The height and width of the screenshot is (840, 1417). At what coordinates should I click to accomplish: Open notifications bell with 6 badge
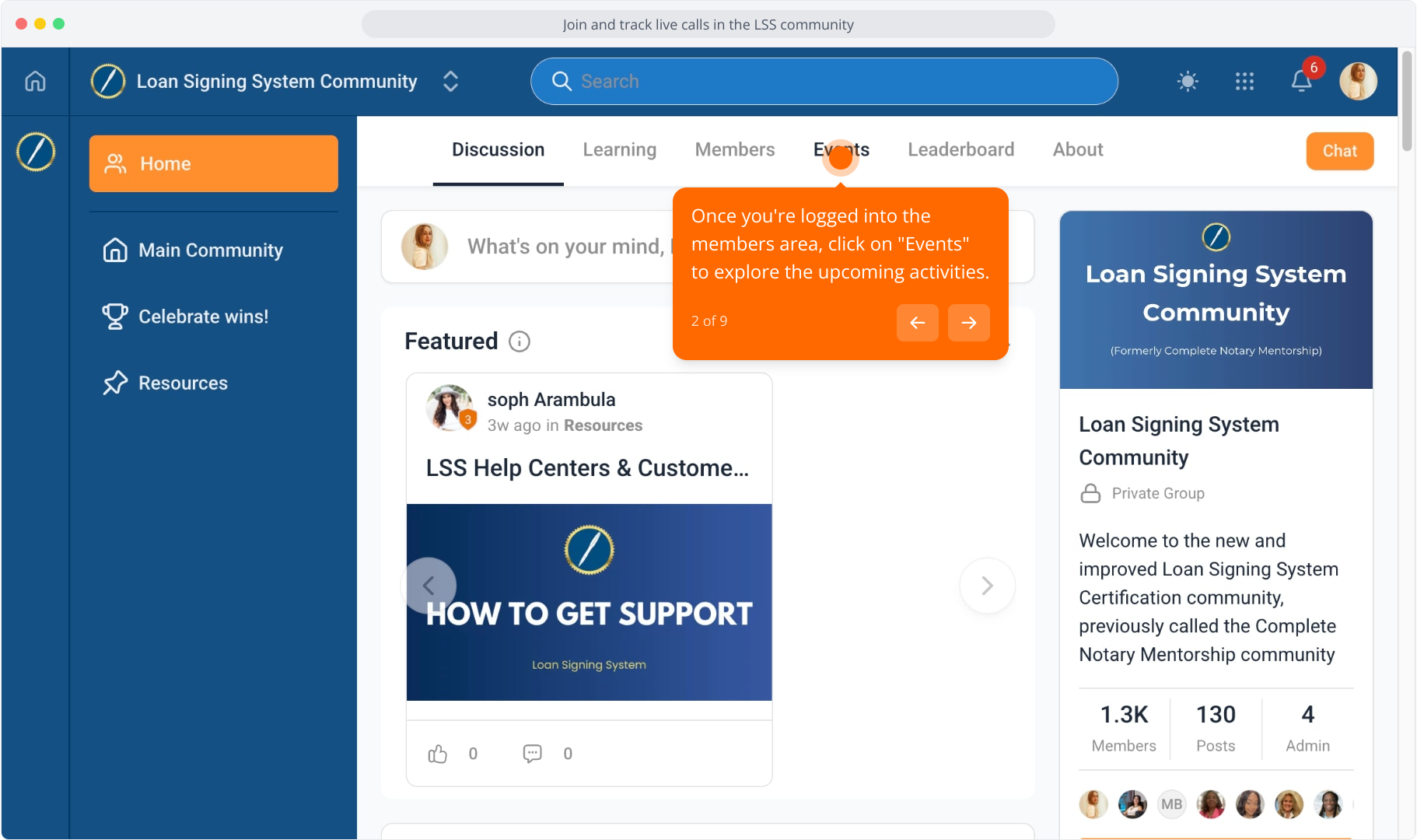tap(1303, 79)
